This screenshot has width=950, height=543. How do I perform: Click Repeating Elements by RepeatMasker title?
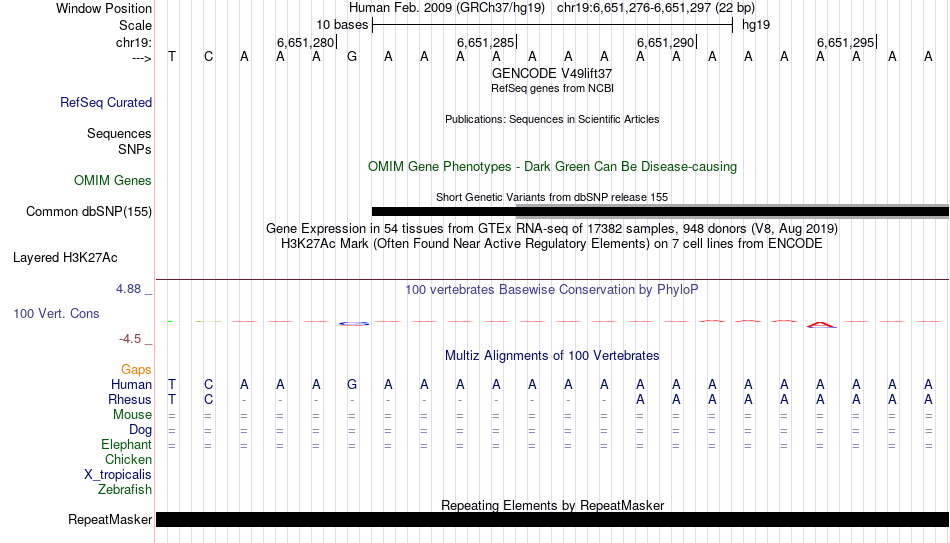pyautogui.click(x=553, y=505)
